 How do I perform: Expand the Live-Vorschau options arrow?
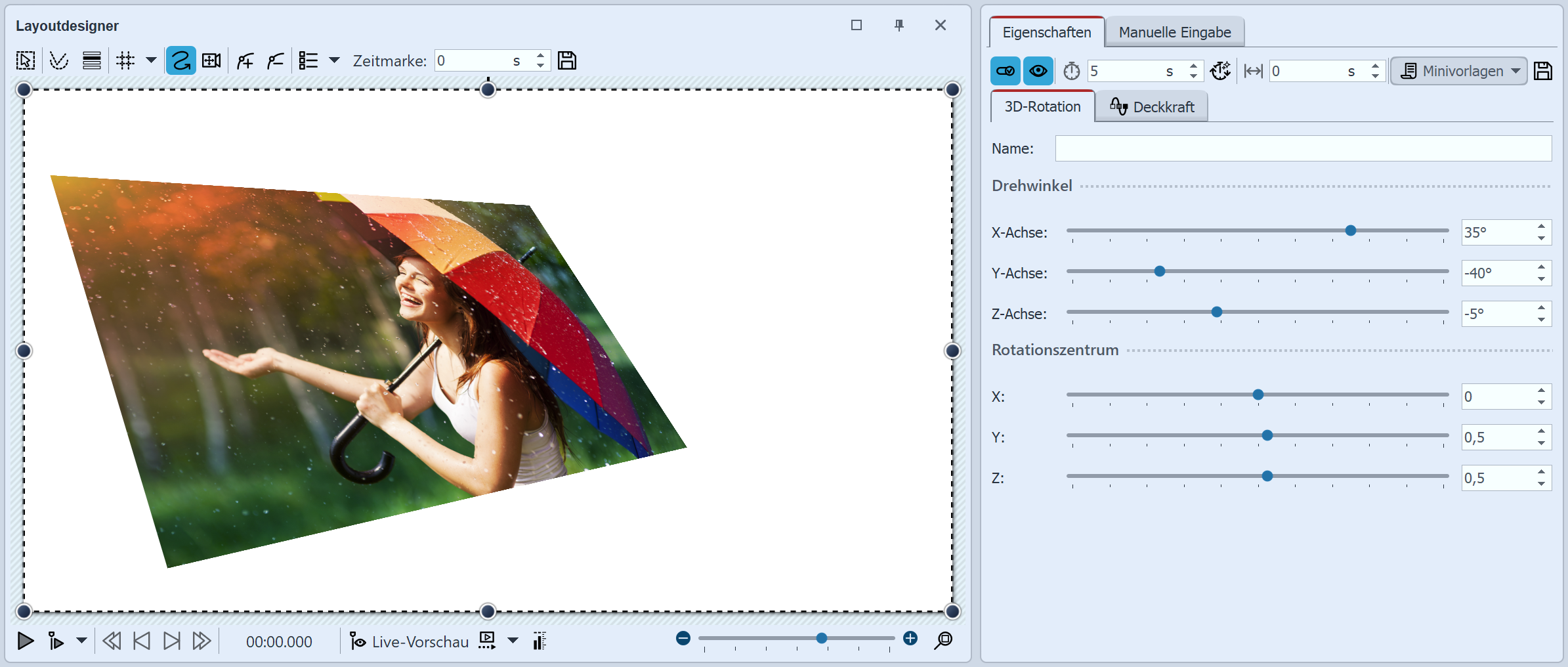click(512, 641)
